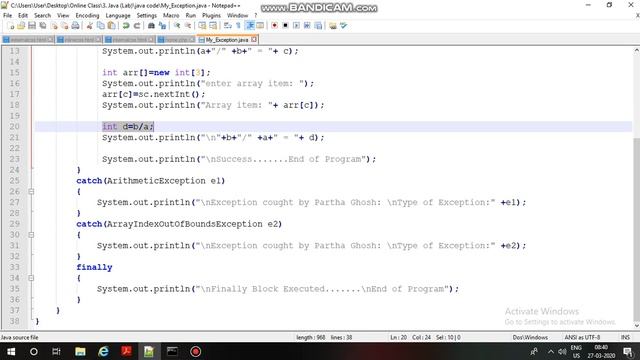Click the Paste toolbar icon
The image size is (640, 360).
pyautogui.click(x=111, y=26)
